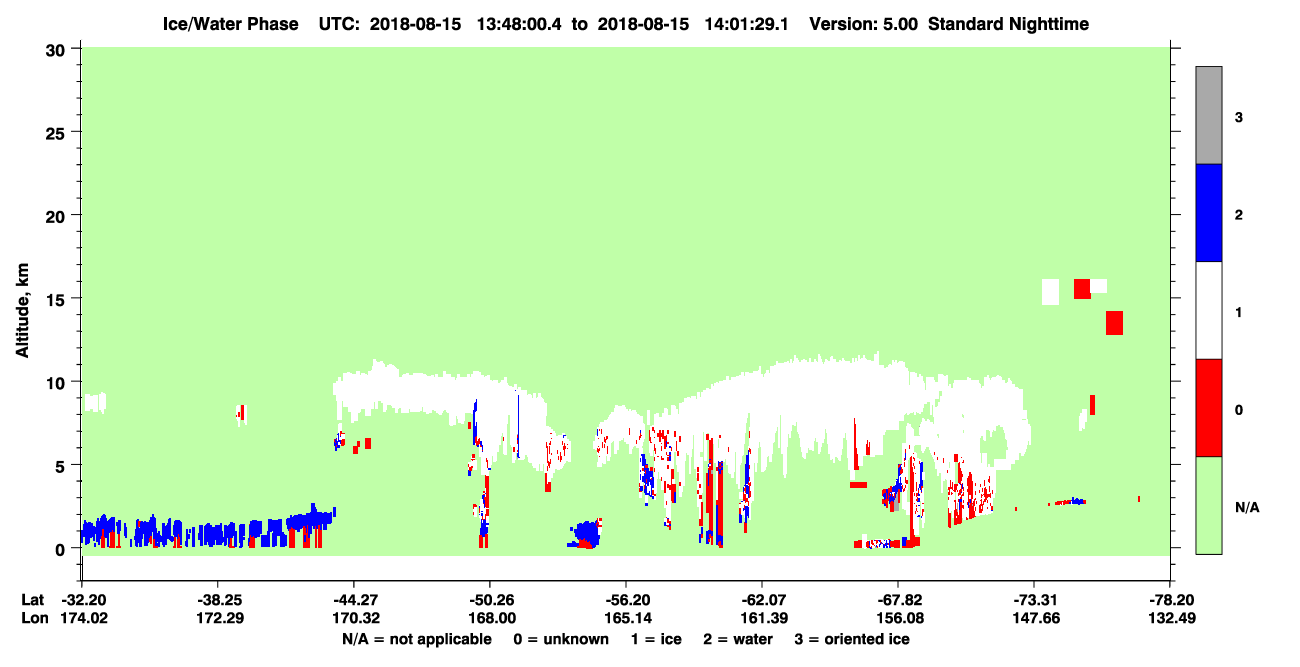Click the 'Lon' row label
This screenshot has width=1300, height=667.
[34, 618]
